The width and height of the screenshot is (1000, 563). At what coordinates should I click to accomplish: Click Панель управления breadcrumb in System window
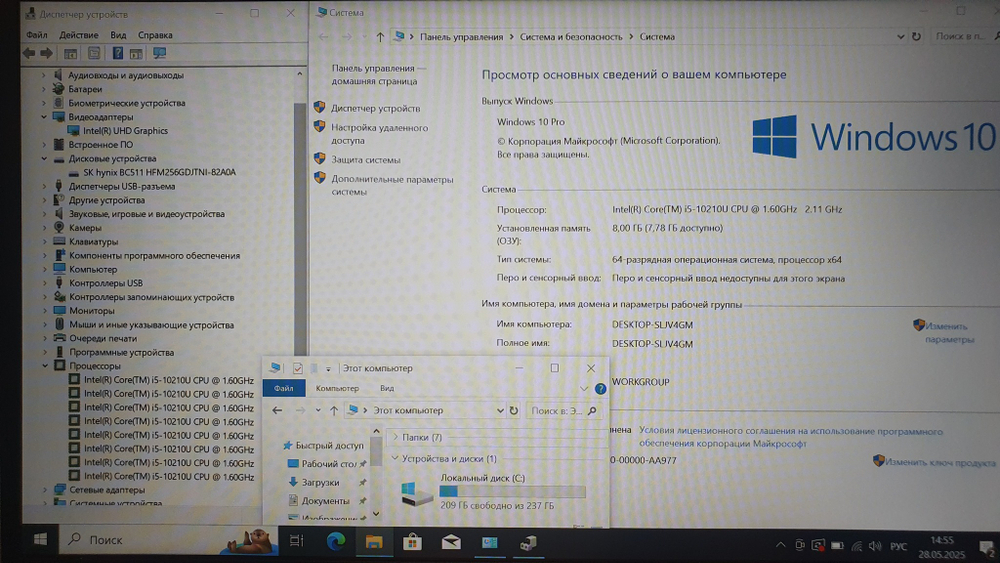point(461,37)
